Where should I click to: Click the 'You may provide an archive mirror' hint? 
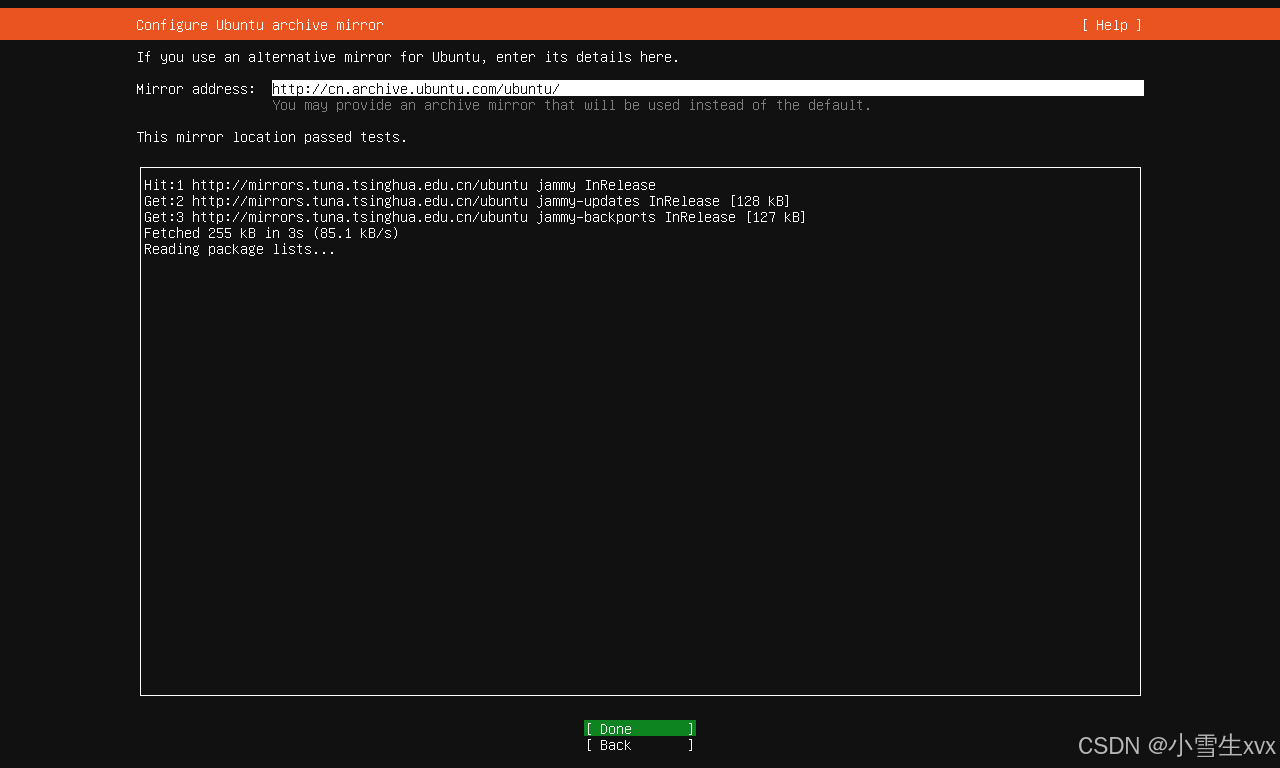point(572,105)
